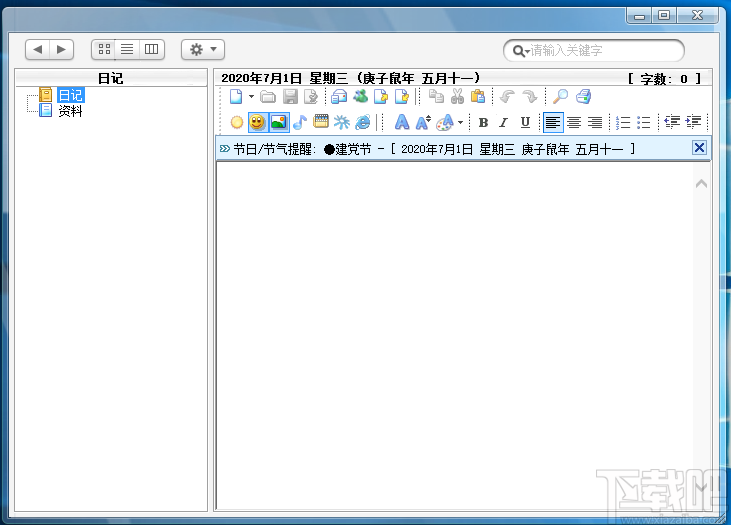
Task: Select left text alignment
Action: point(553,123)
